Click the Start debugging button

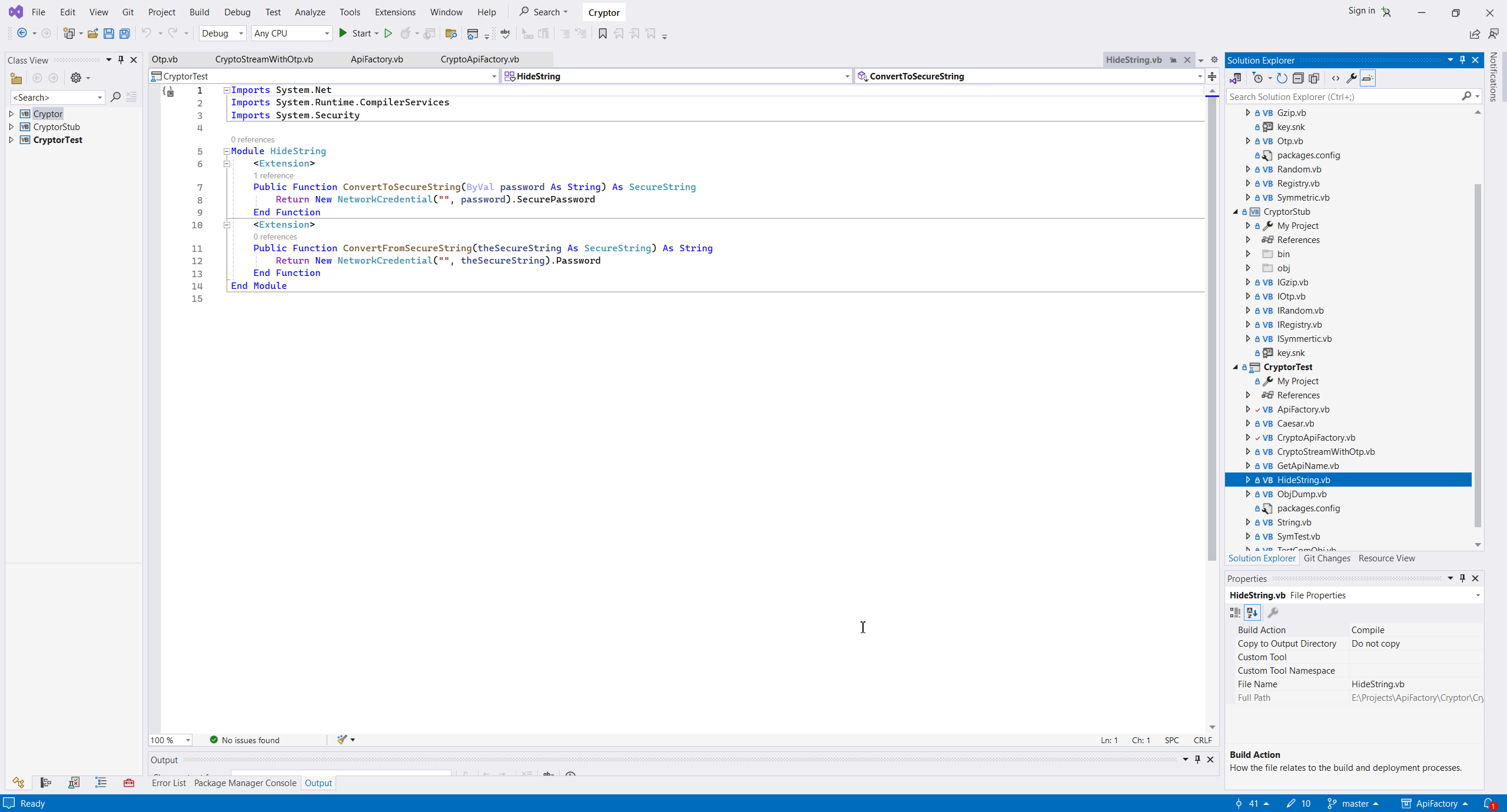point(355,34)
